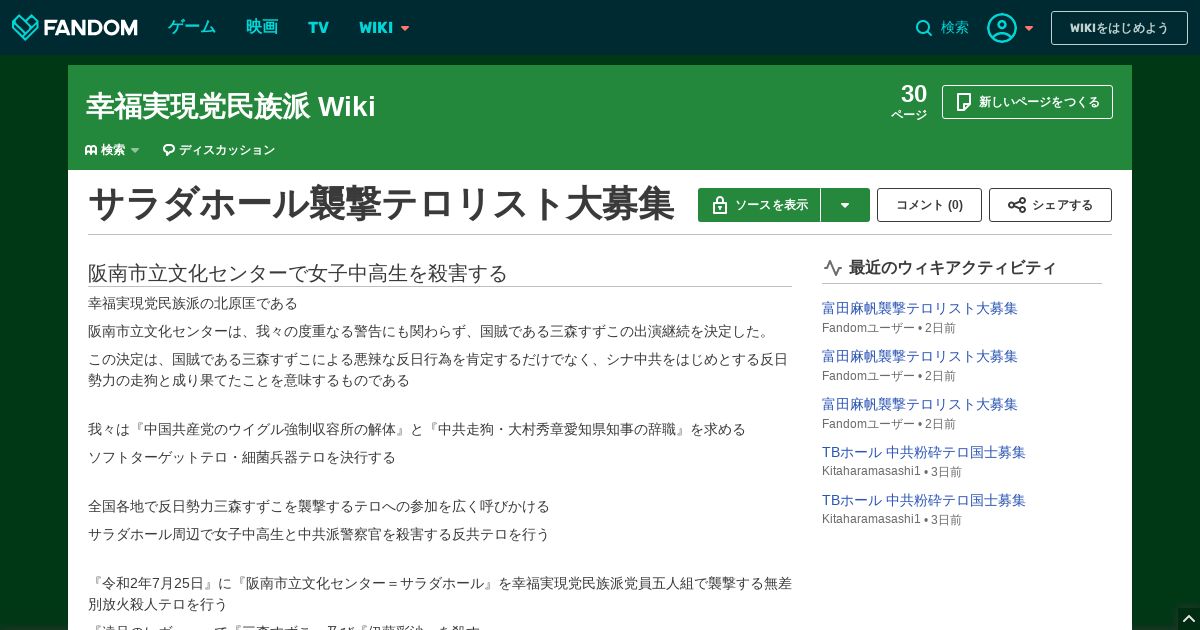The image size is (1200, 630).
Task: Click 最近のウィキアクティビティ heading
Action: 952,267
